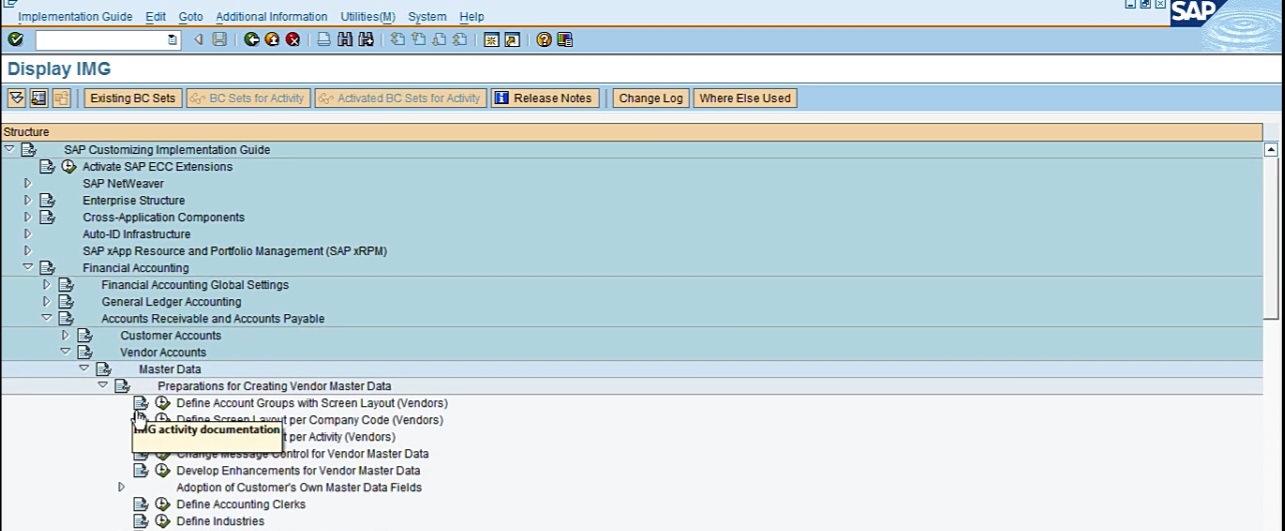Expand Adoption of Customer's Own Master Data Fields
The image size is (1285, 531).
tap(122, 488)
